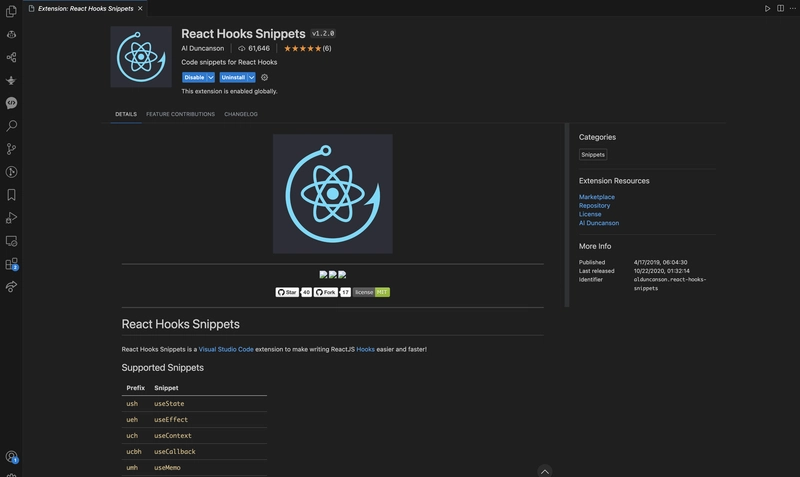Open the Source Control branch icon
This screenshot has height=477, width=800.
[x=11, y=148]
